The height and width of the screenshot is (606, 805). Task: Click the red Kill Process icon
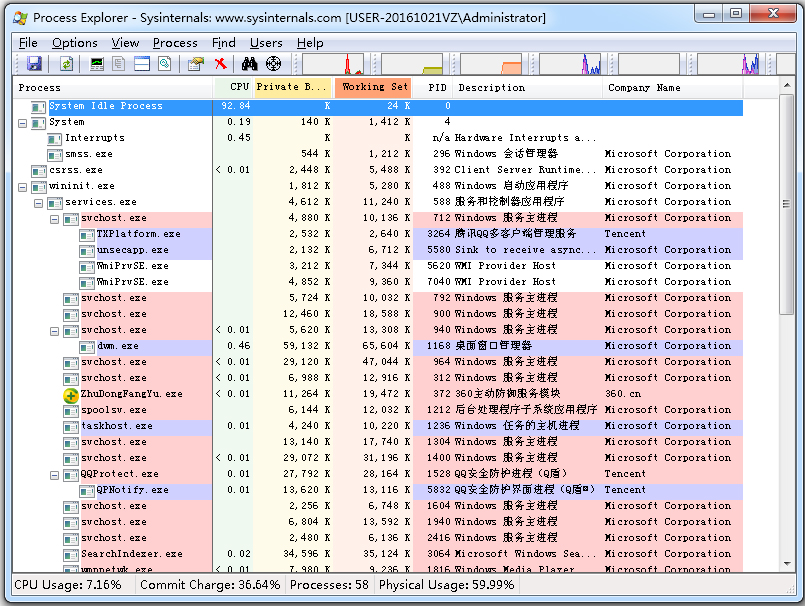point(220,64)
